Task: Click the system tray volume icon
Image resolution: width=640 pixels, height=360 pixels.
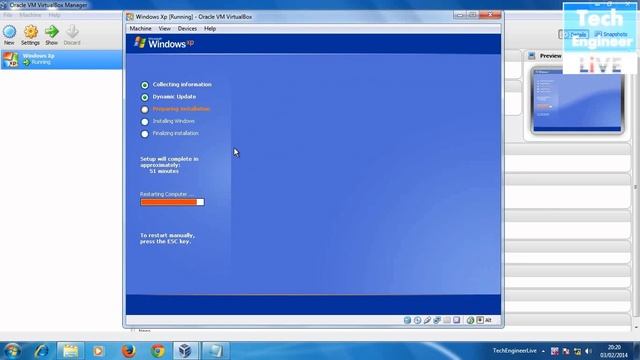Action: point(588,351)
